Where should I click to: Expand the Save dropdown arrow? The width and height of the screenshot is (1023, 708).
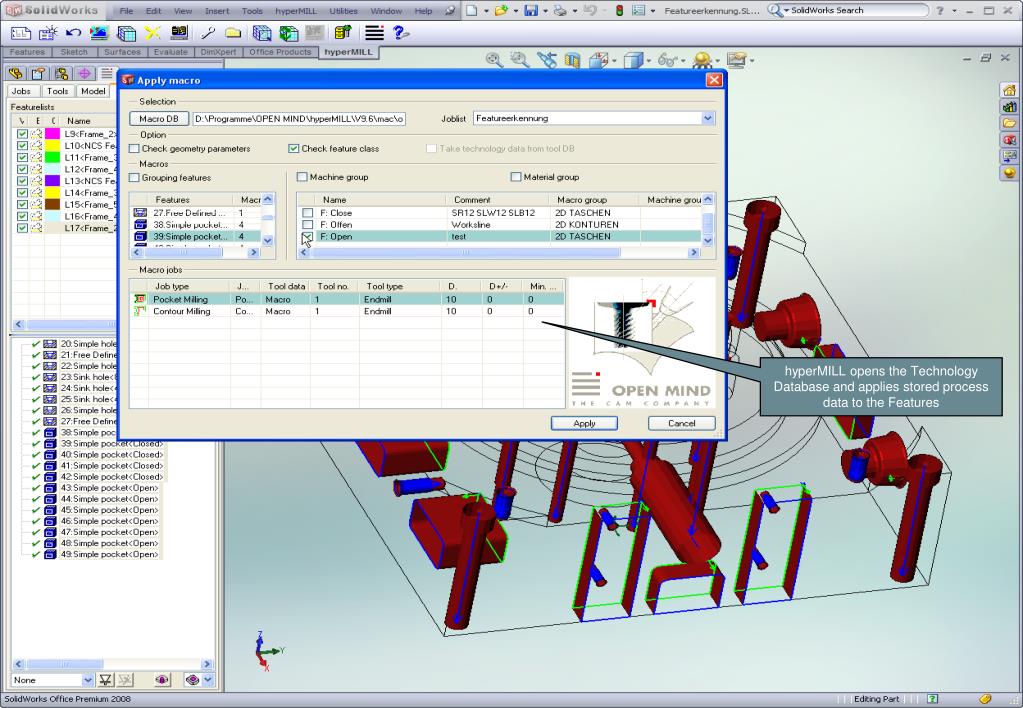coord(545,11)
